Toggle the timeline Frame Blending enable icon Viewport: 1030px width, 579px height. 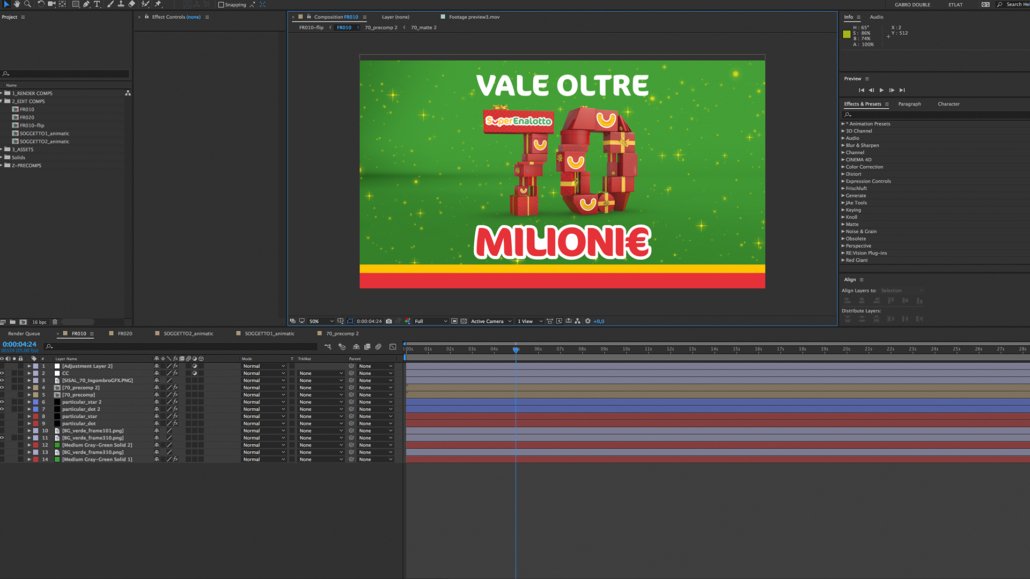tap(367, 346)
